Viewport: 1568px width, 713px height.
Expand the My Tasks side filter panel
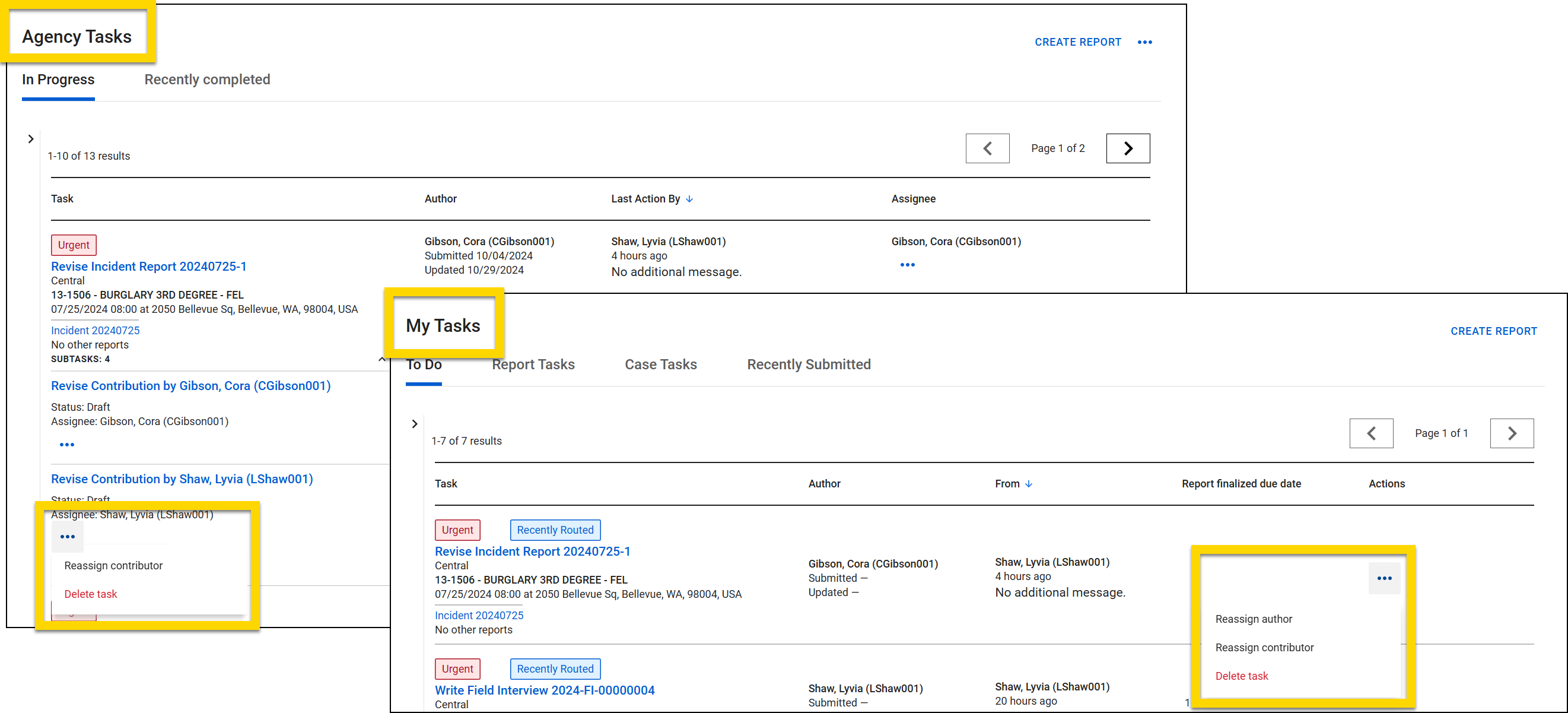click(x=415, y=424)
